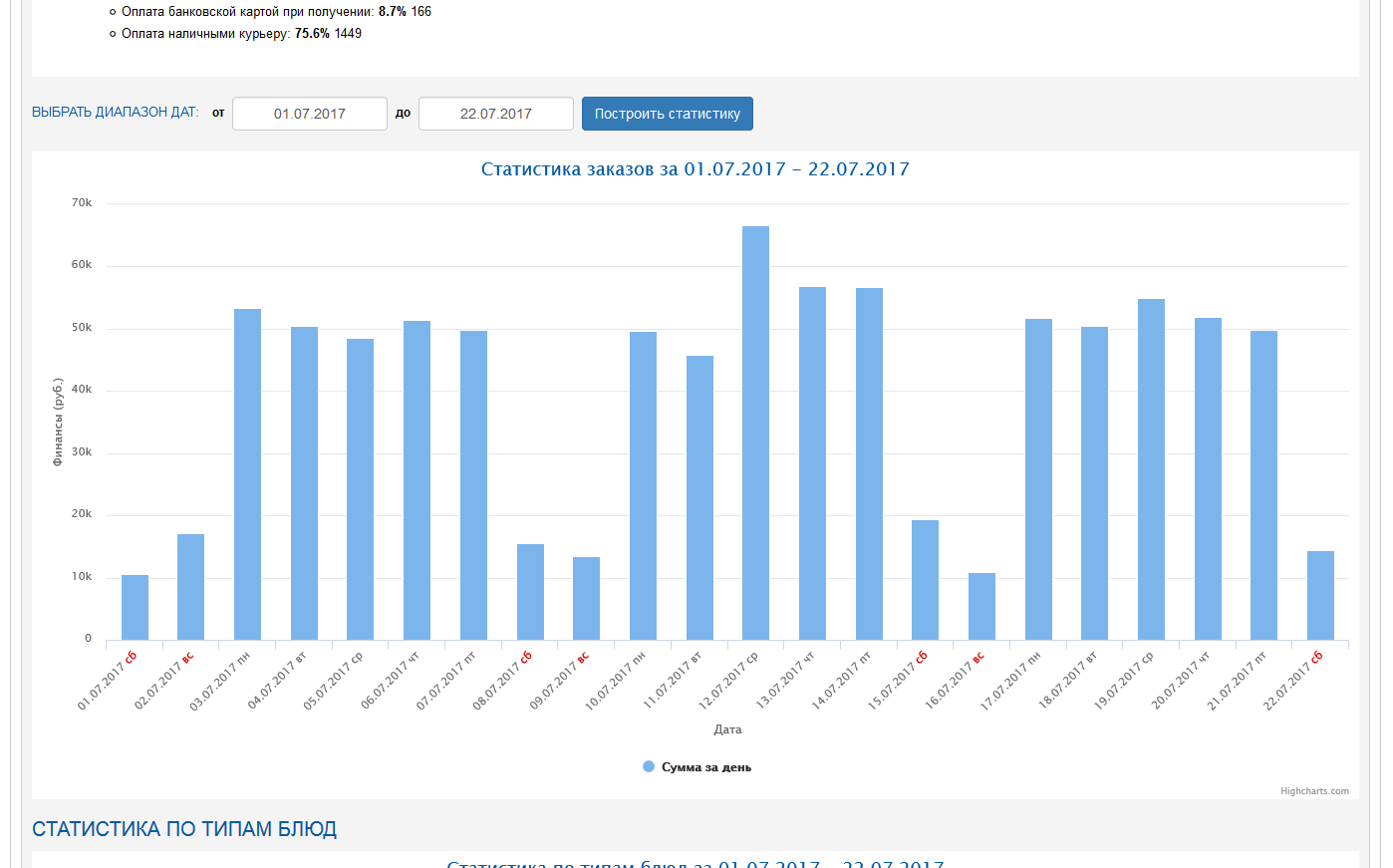1393x868 pixels.
Task: Click the x-axis label 14.07.2017 пт
Action: (841, 681)
